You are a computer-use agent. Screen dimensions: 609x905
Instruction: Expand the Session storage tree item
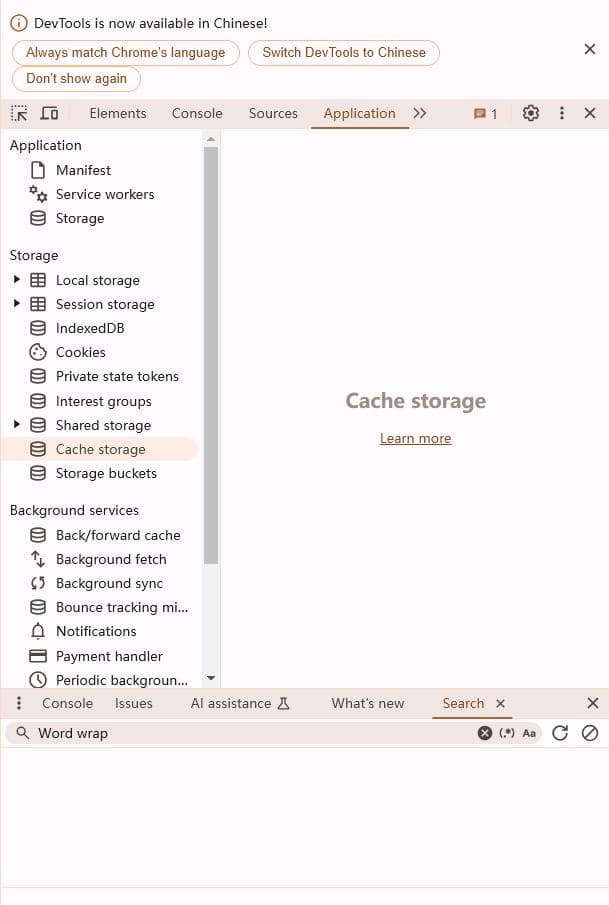click(17, 304)
